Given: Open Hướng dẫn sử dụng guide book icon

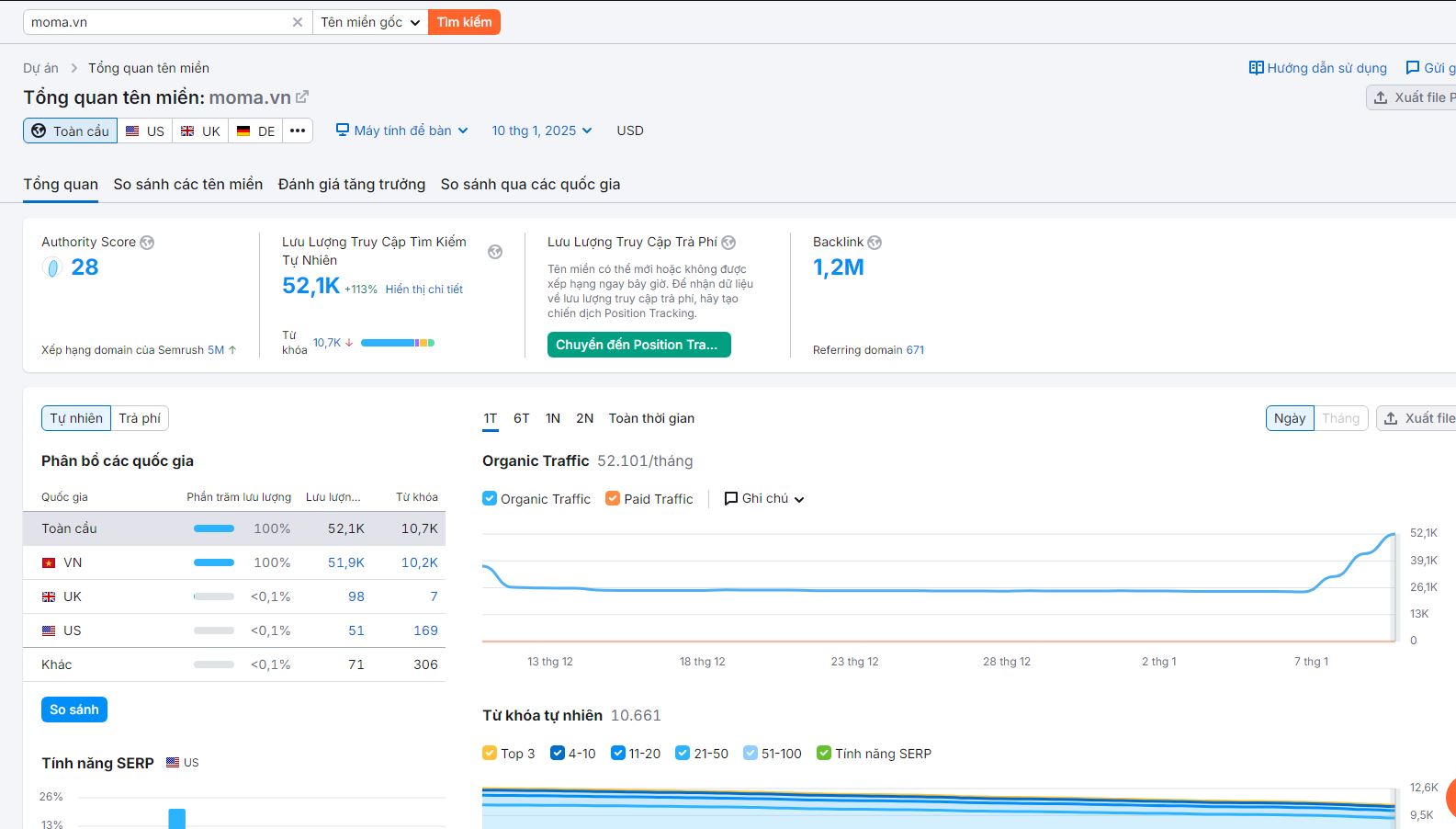Looking at the screenshot, I should click(x=1256, y=68).
